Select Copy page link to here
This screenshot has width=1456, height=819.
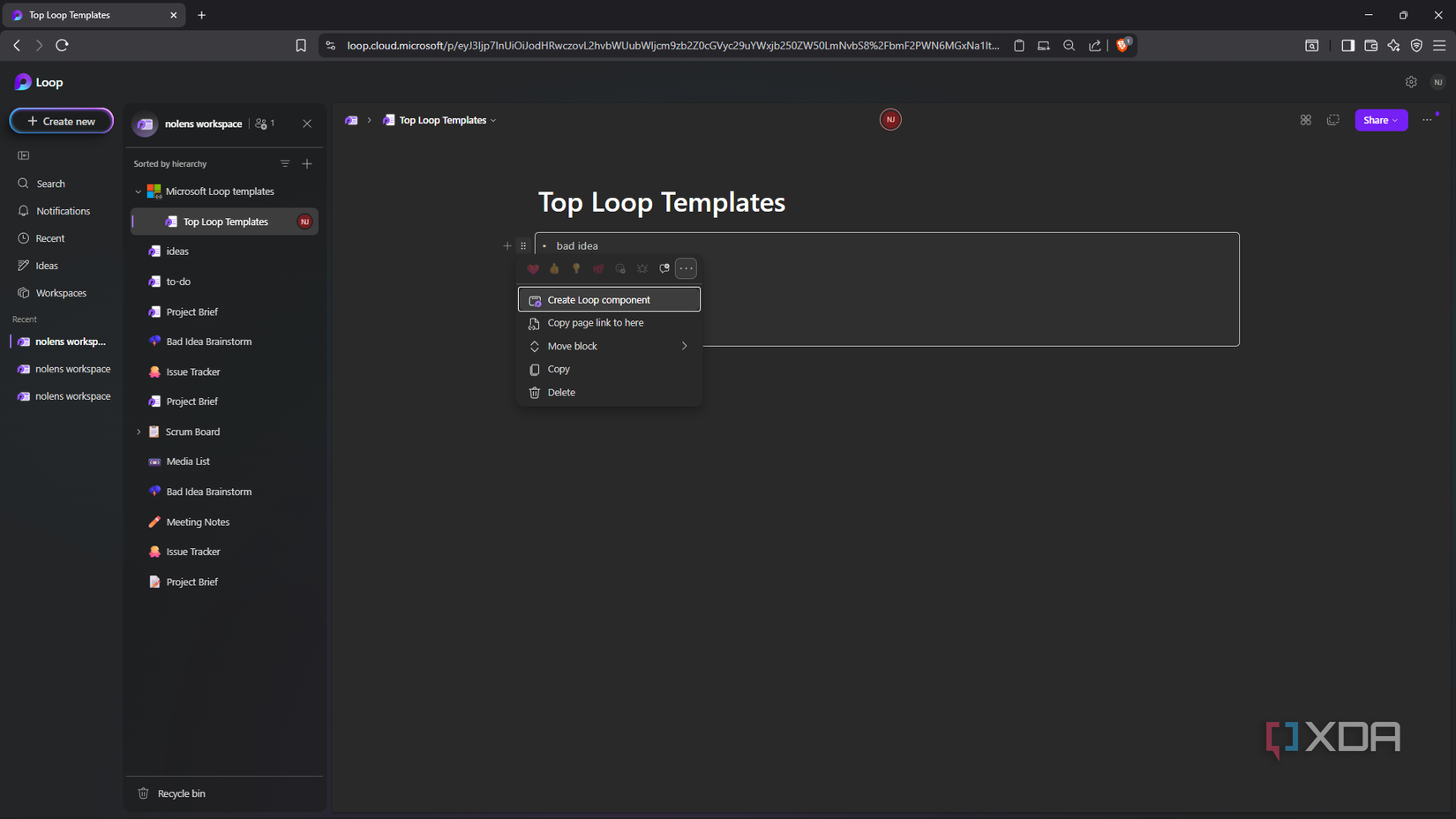point(596,322)
